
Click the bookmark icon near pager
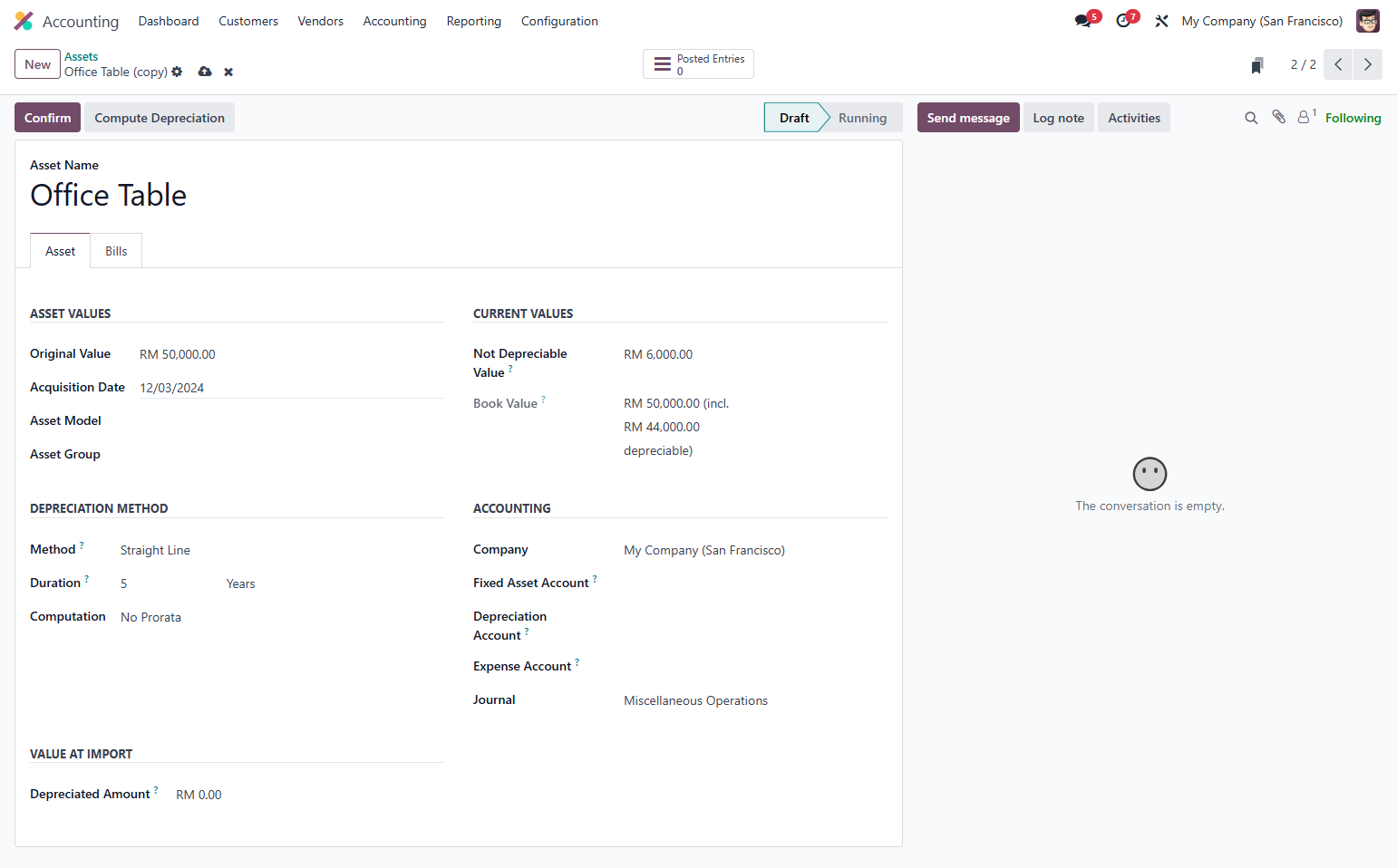(1257, 65)
